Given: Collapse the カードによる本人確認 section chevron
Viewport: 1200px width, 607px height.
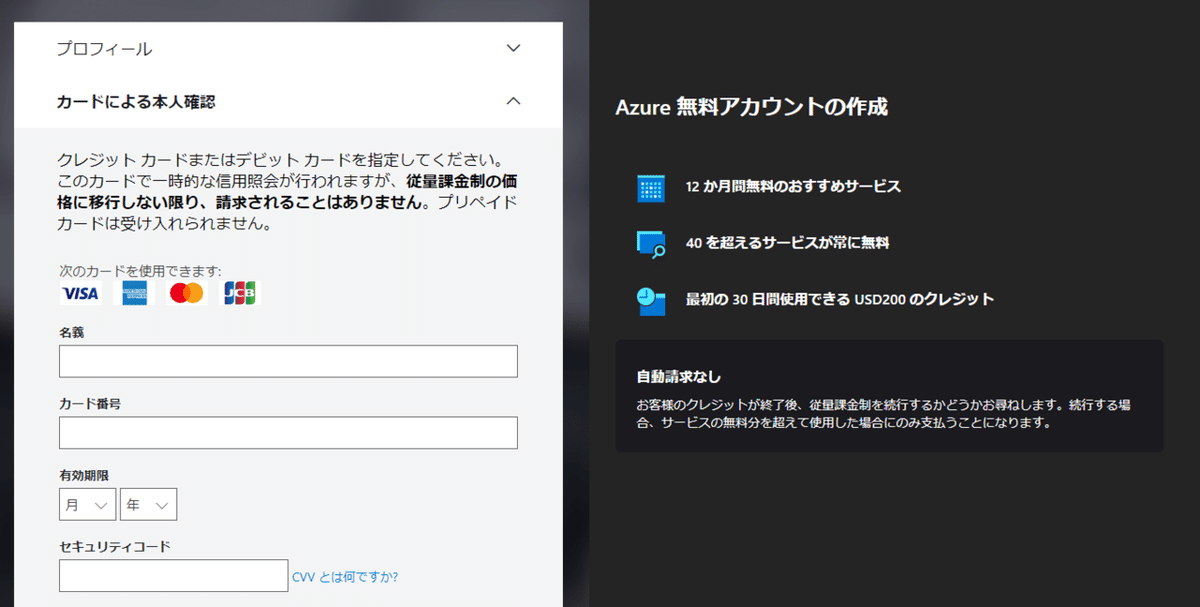Looking at the screenshot, I should (x=513, y=101).
